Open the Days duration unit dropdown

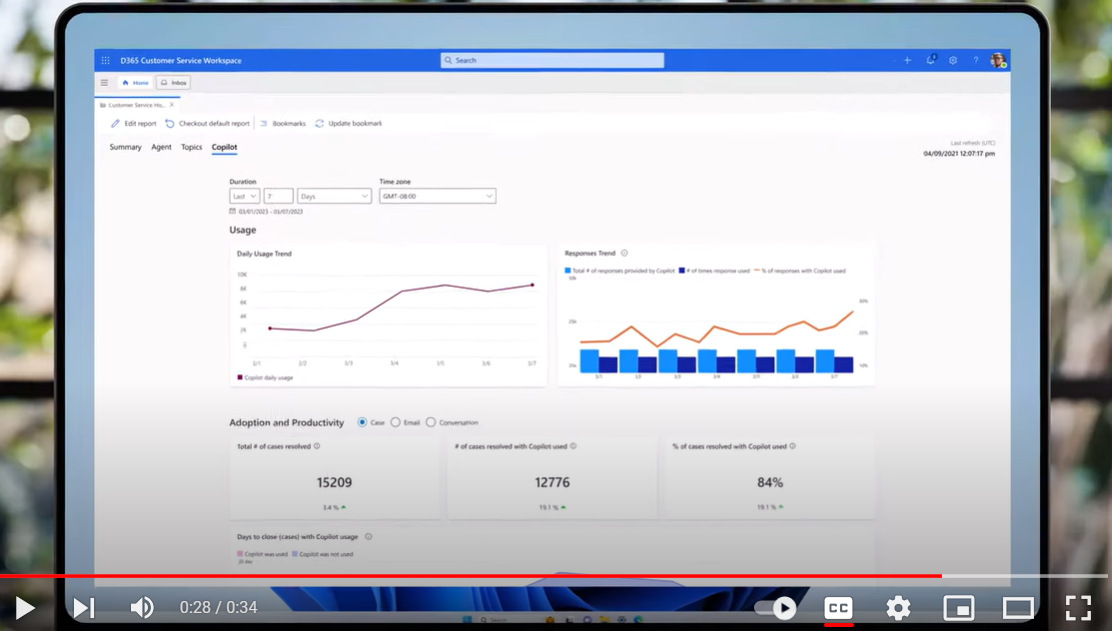click(334, 196)
